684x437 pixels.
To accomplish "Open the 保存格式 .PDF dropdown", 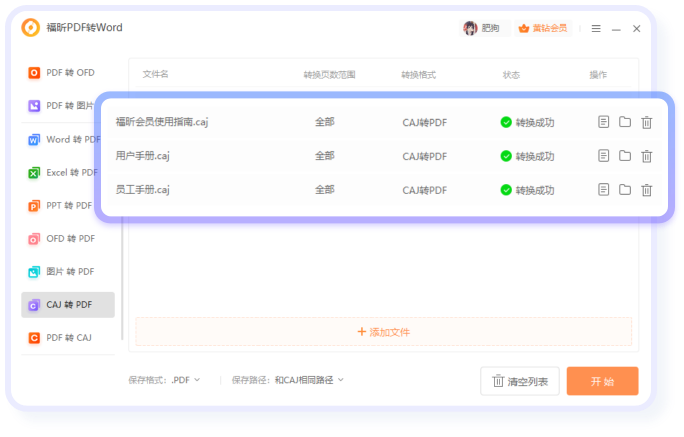I will coord(186,380).
